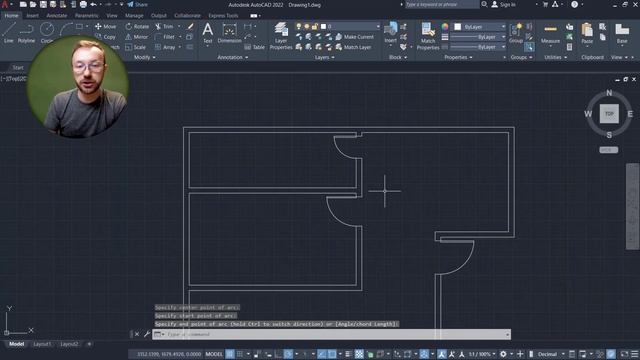This screenshot has height=360, width=640.
Task: Click the Save icon in quick access toolbar
Action: tap(43, 4)
